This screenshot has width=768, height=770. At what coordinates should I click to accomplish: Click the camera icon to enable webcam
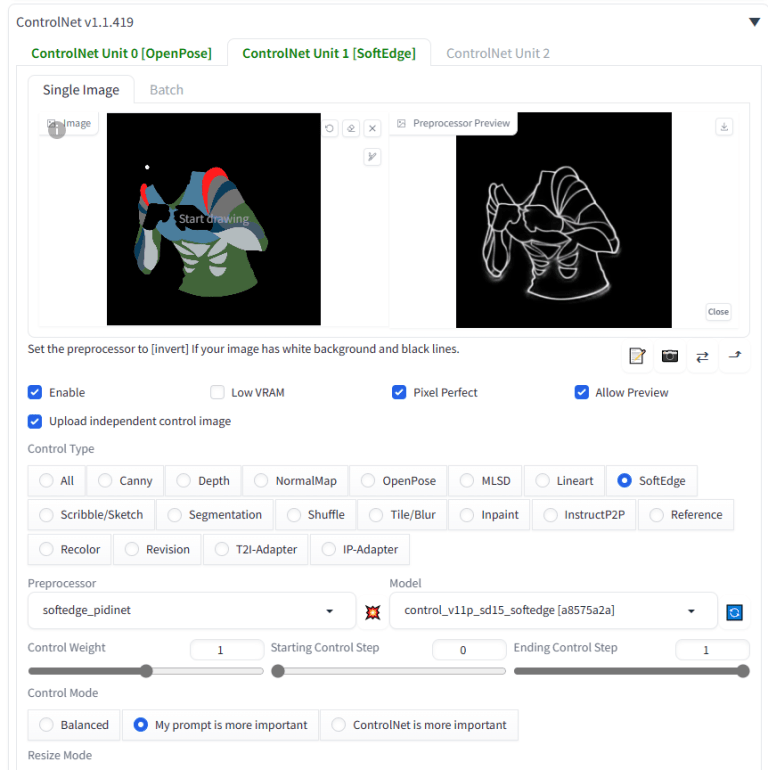(670, 356)
